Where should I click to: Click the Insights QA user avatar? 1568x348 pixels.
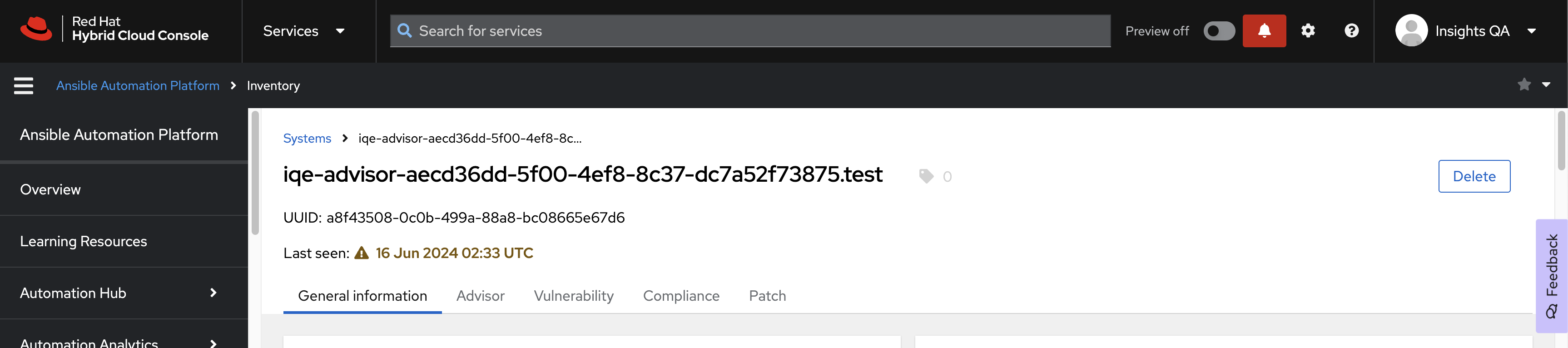[1411, 31]
